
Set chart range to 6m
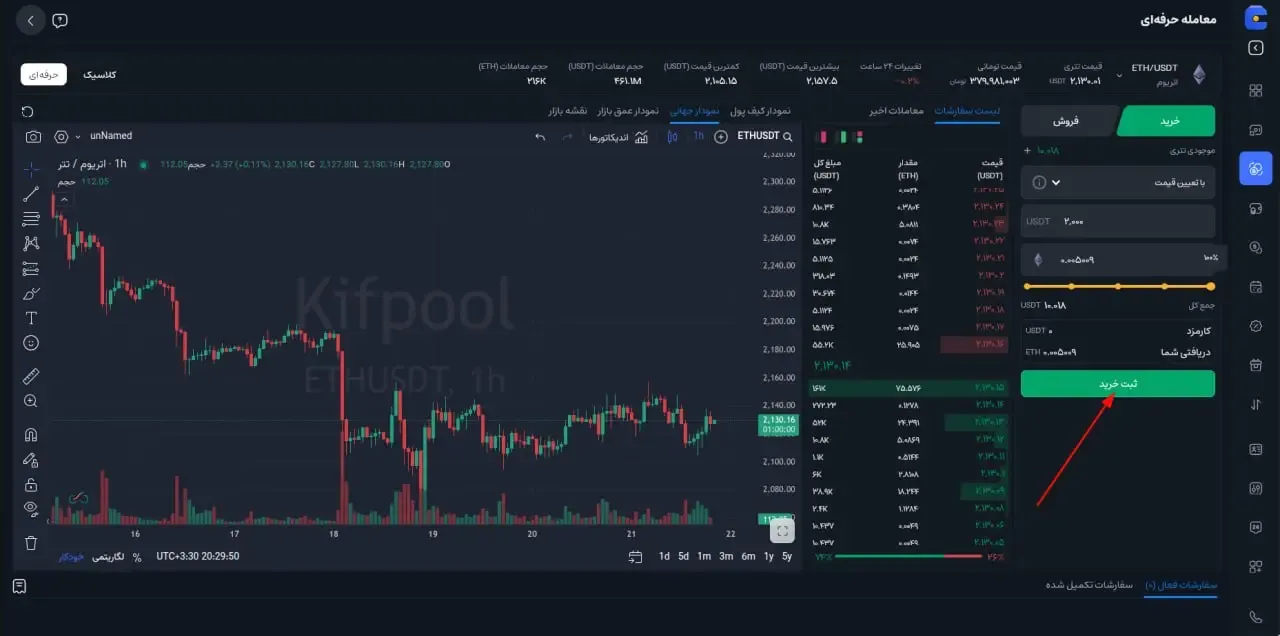(748, 557)
